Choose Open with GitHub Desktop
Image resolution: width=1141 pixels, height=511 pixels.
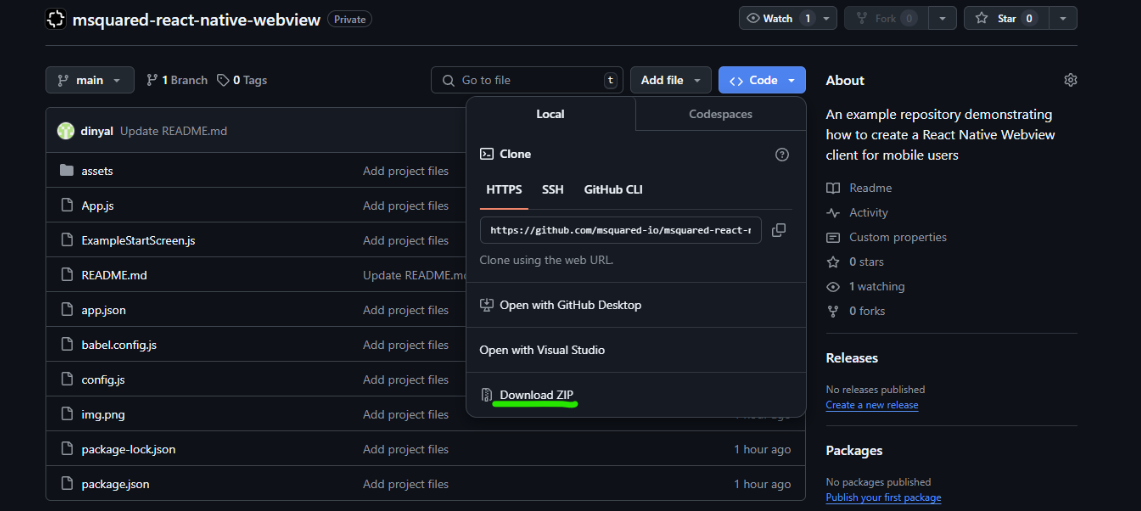(570, 305)
